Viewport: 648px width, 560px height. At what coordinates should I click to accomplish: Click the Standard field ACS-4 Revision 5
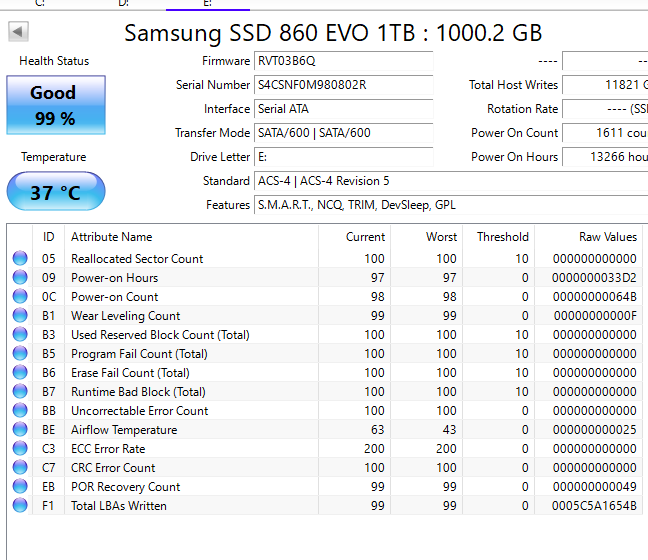451,181
